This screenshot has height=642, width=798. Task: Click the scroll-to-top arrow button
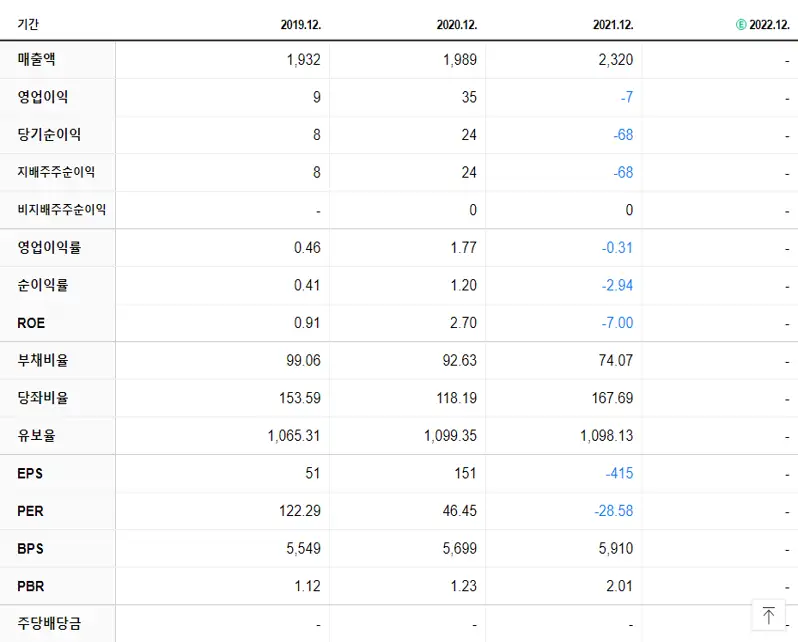click(768, 615)
